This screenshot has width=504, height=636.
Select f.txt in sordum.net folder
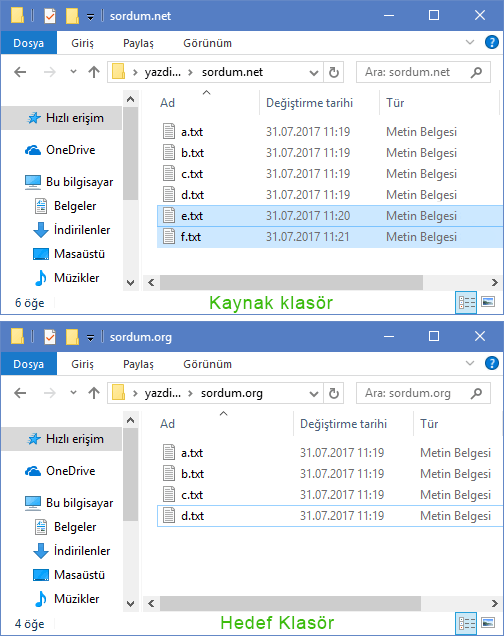(330, 237)
